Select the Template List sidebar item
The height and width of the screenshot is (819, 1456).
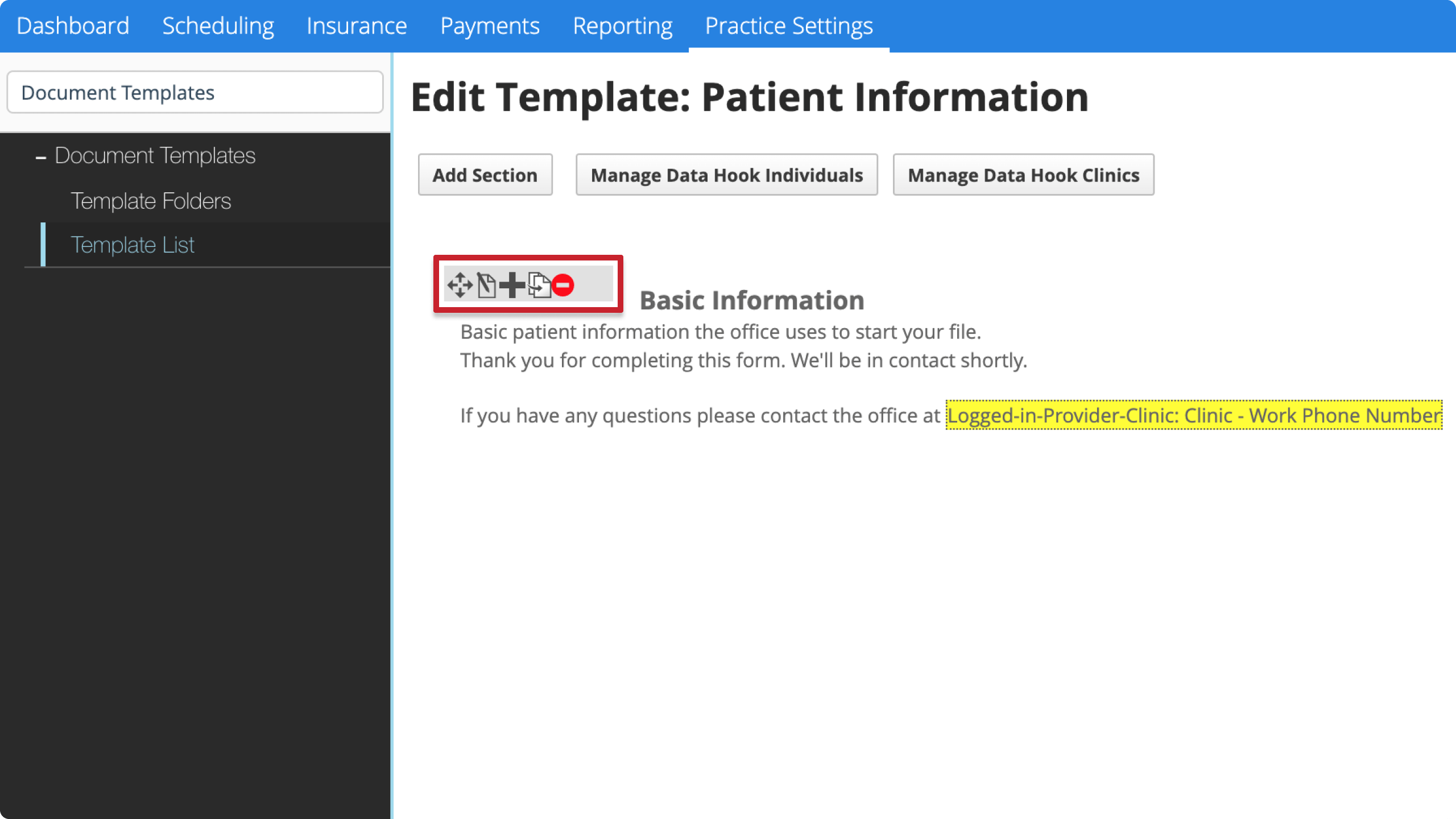pos(133,244)
